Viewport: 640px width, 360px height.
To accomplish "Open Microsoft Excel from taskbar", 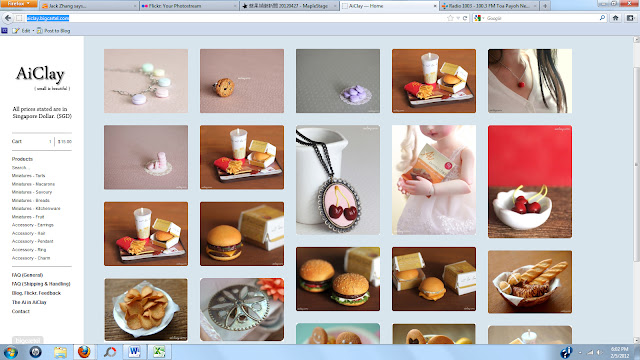I will pyautogui.click(x=159, y=352).
